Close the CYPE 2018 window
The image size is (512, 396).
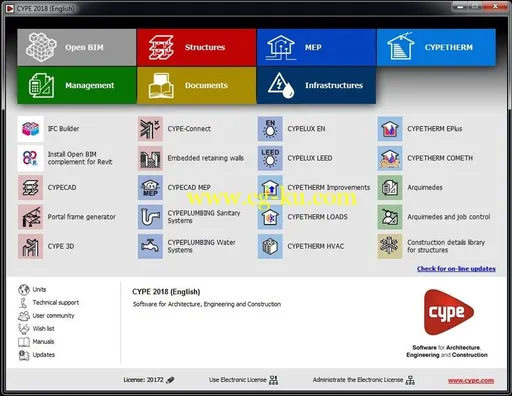click(x=495, y=6)
